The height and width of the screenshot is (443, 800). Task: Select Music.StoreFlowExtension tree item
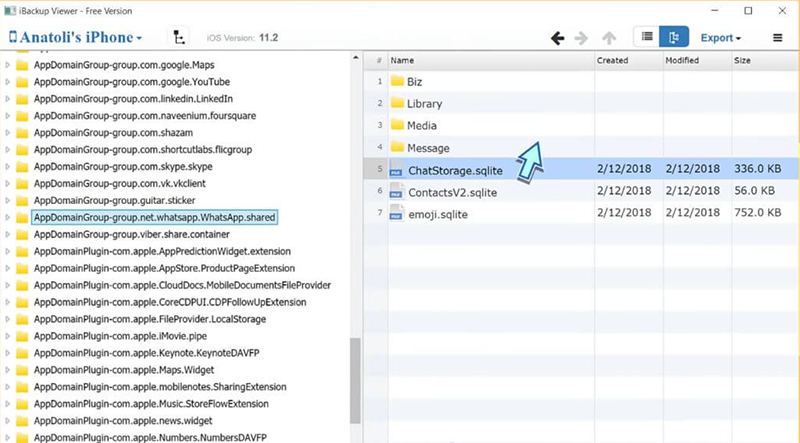point(151,404)
